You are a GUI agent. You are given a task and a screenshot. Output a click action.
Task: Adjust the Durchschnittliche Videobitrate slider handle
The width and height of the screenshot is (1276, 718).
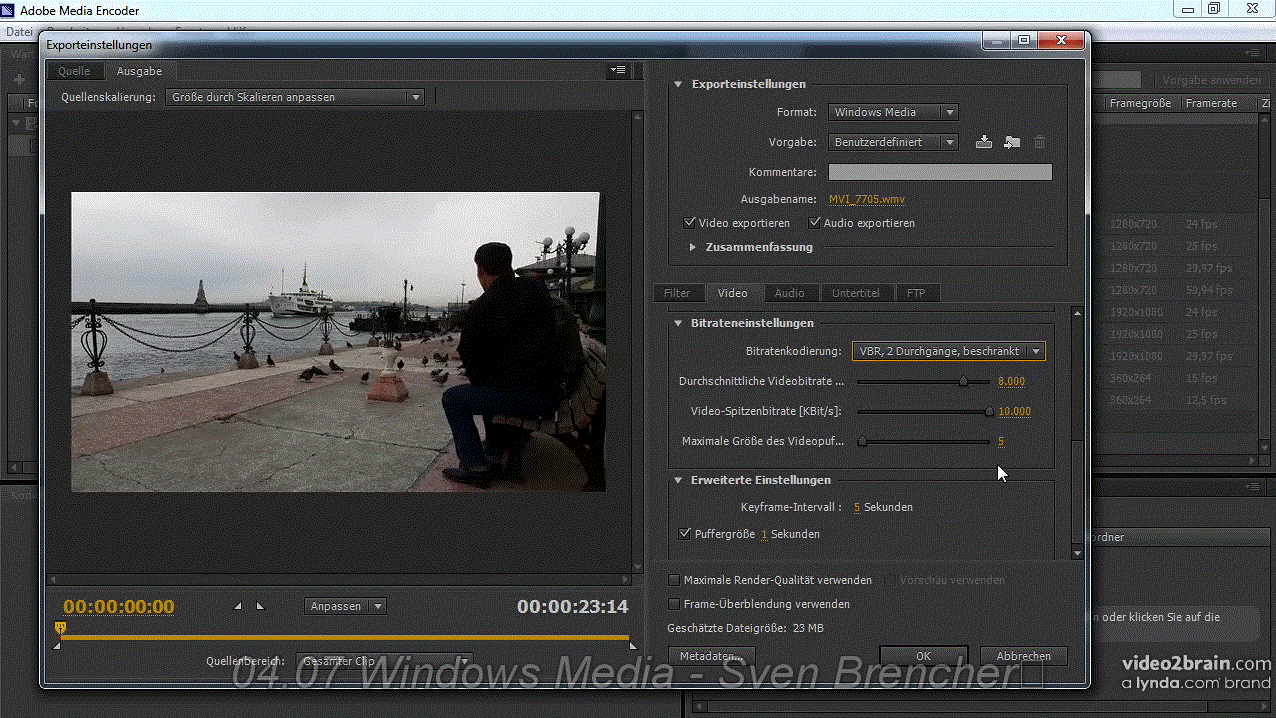pyautogui.click(x=963, y=381)
